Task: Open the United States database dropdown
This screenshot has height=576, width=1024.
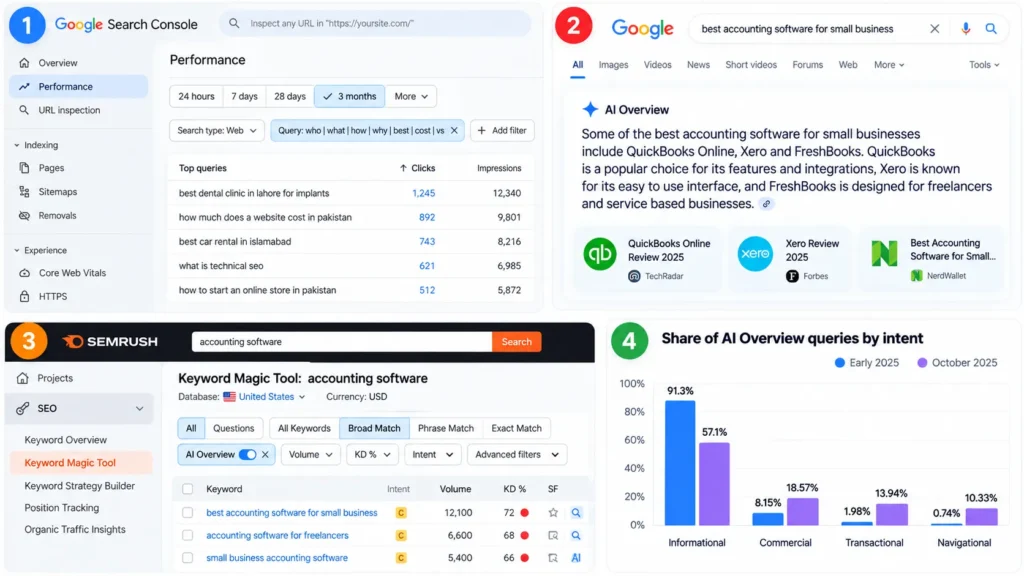Action: (x=264, y=396)
